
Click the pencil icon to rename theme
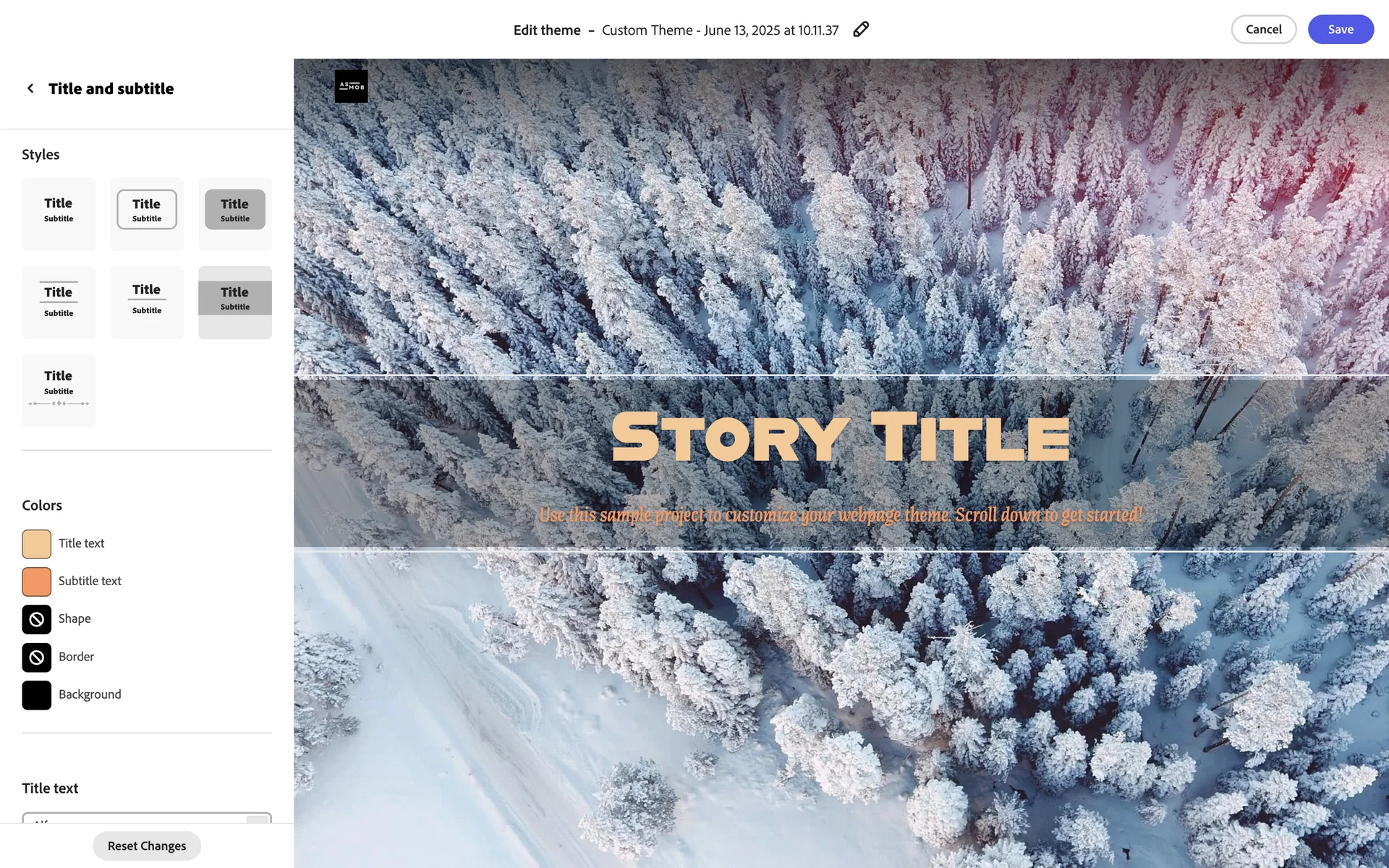860,30
